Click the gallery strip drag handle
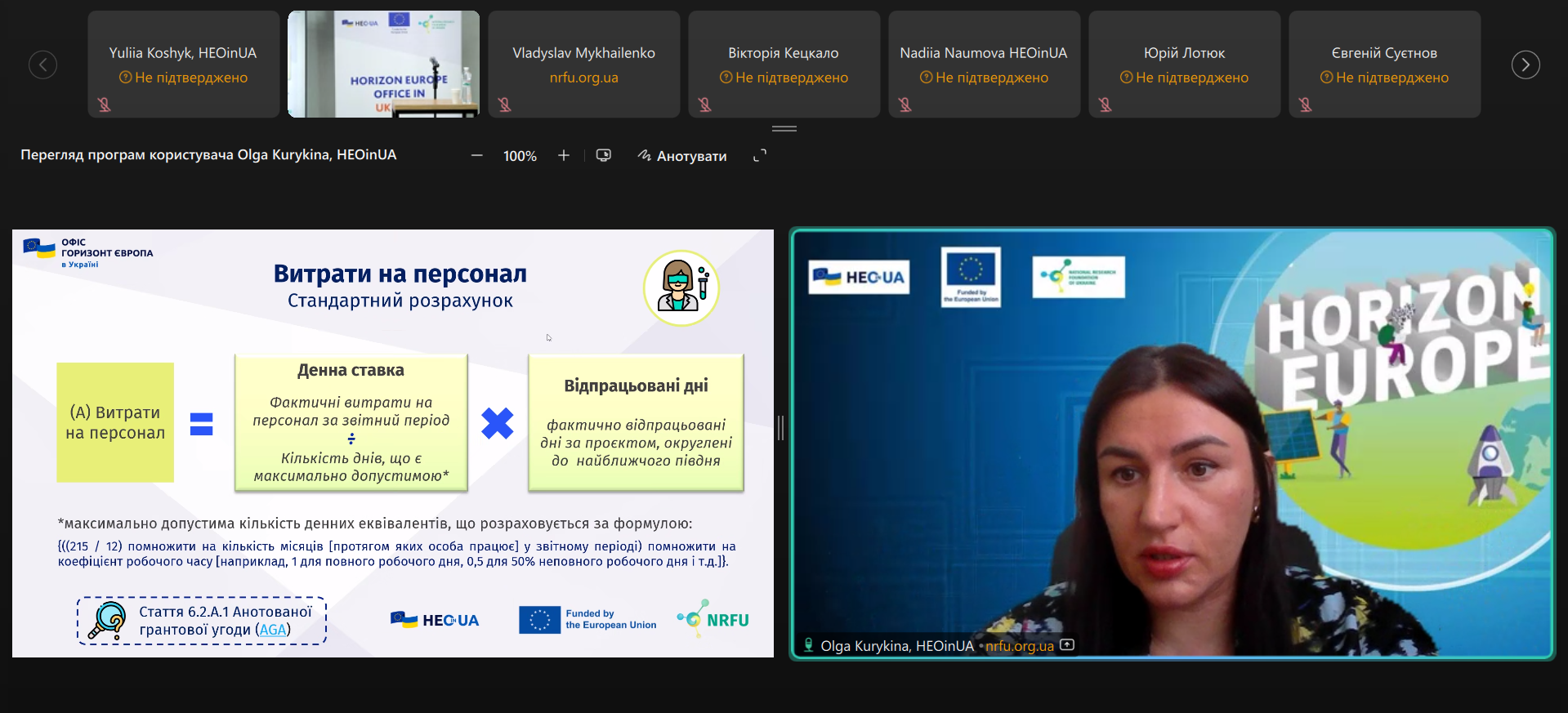Screen dimensions: 1568x713 pos(784,128)
